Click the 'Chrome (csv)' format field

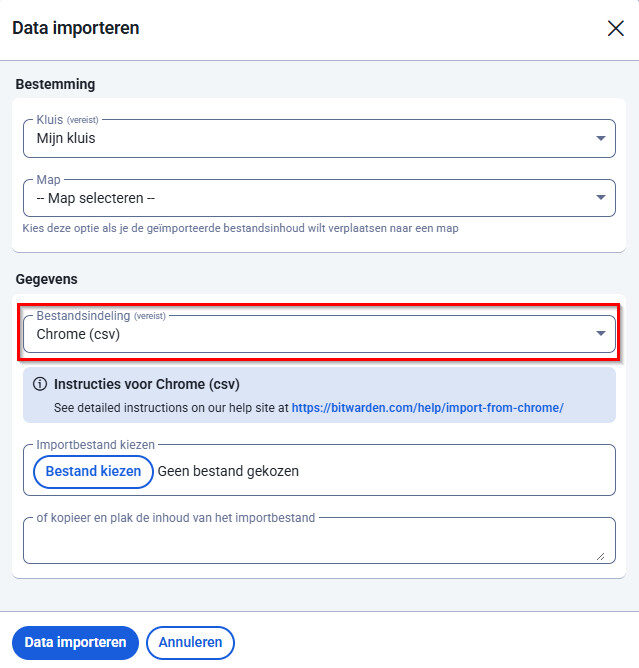(x=300, y=334)
